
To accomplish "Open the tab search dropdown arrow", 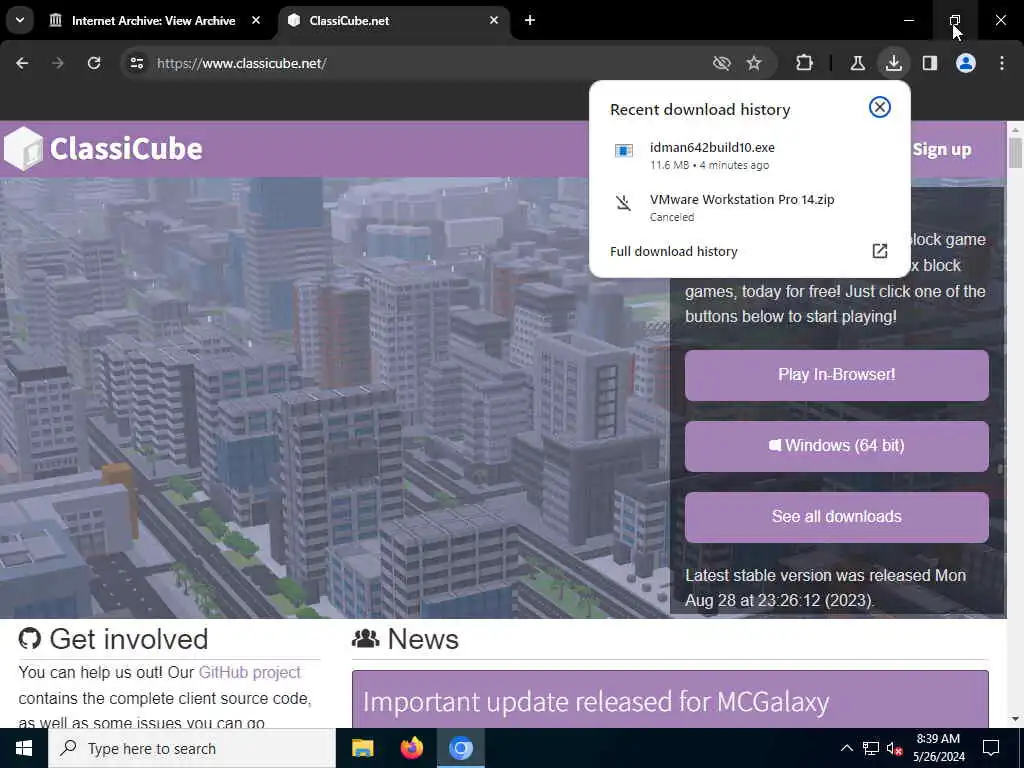I will click(20, 20).
